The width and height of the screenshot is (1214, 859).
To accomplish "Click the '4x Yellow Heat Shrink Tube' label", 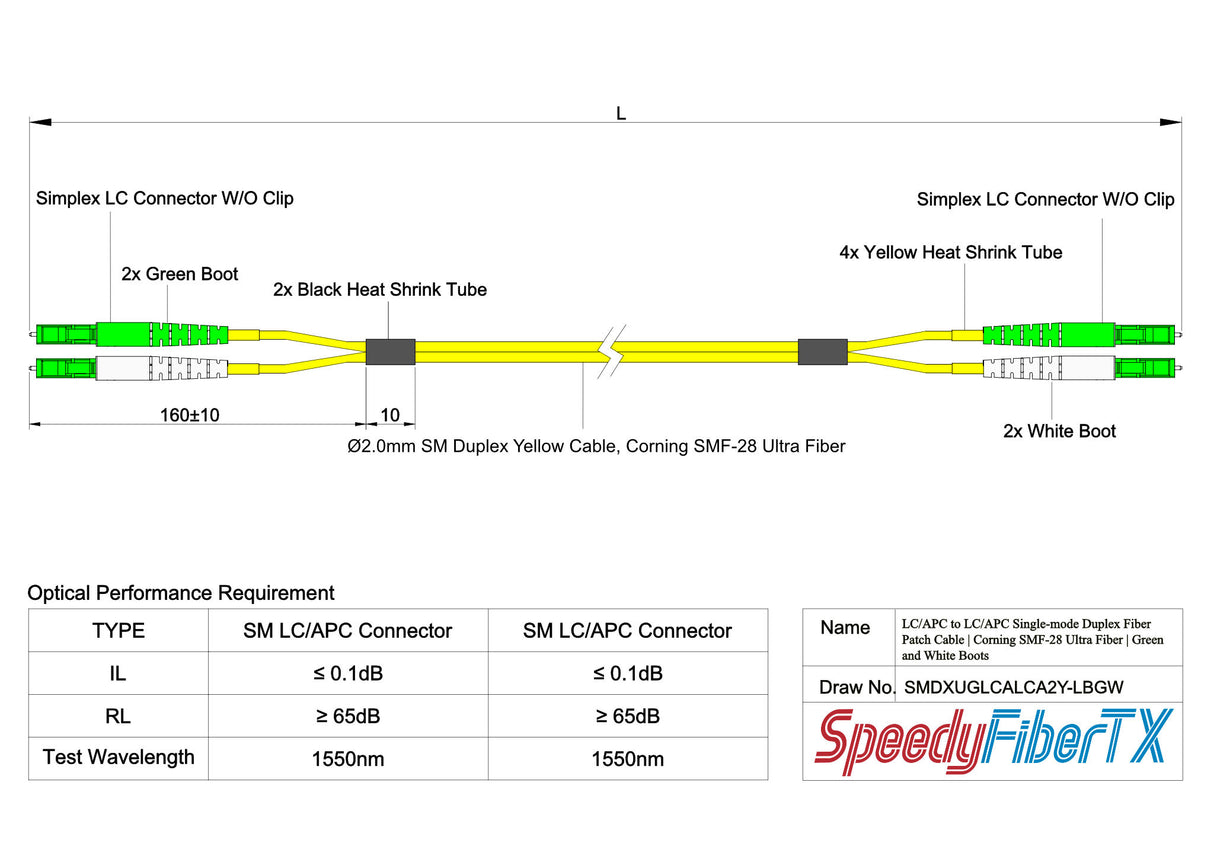I will tap(950, 252).
